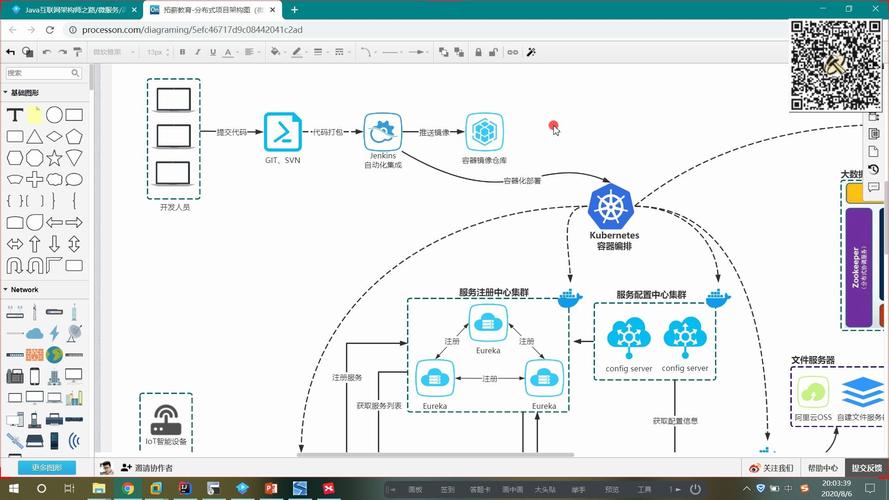Image resolution: width=889 pixels, height=500 pixels.
Task: Click the link chain icon in the toolbar
Action: tap(513, 52)
